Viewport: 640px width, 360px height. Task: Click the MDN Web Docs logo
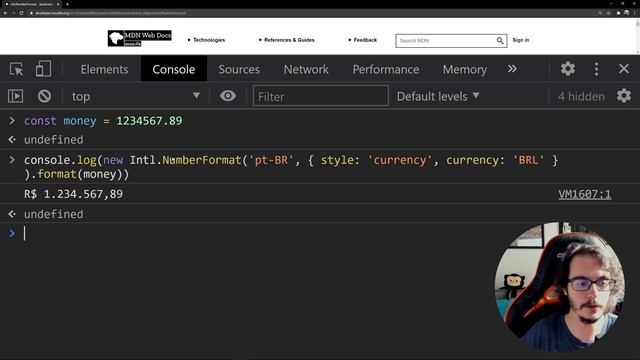[x=140, y=38]
